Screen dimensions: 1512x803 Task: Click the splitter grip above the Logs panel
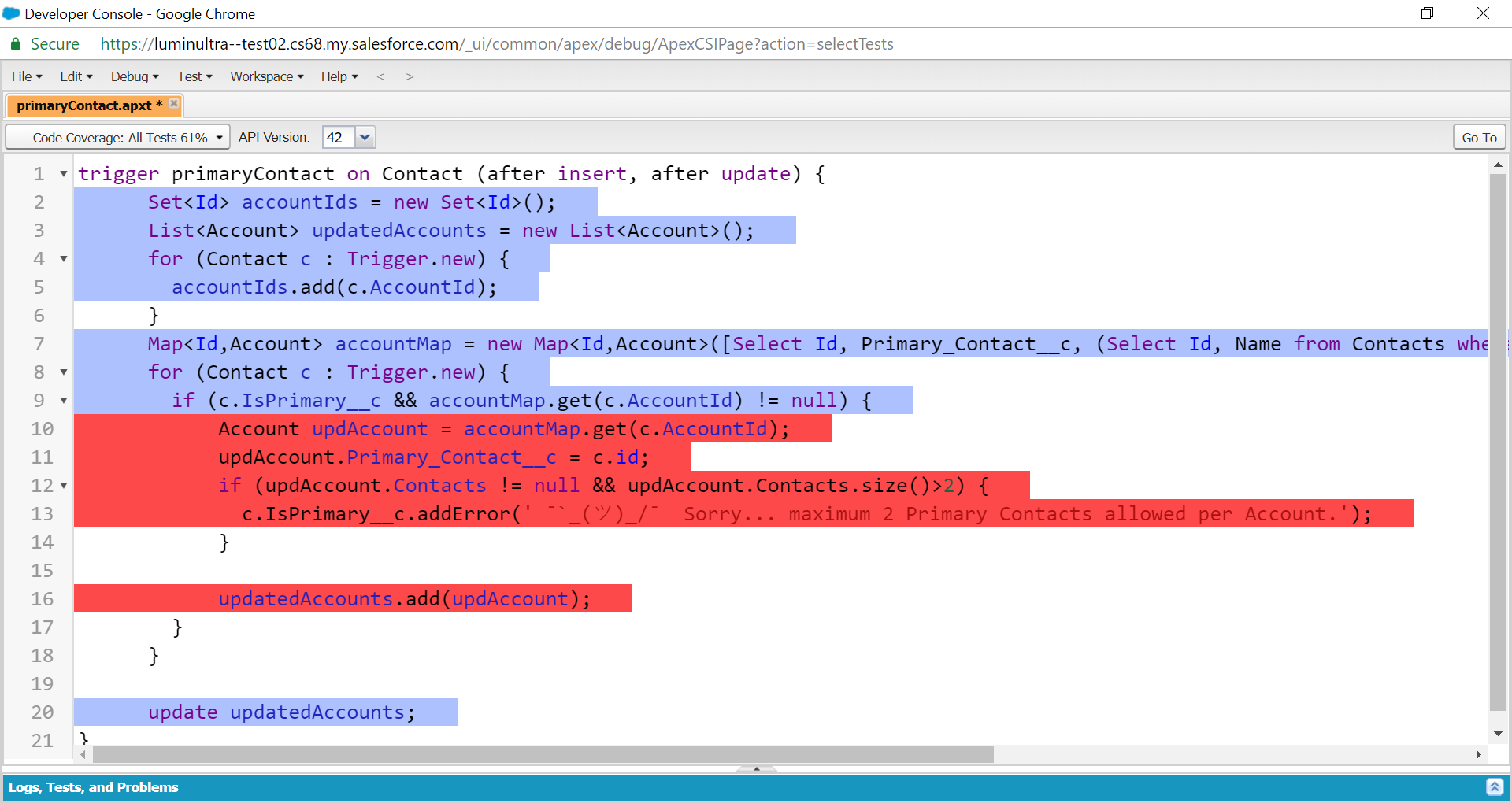[756, 769]
